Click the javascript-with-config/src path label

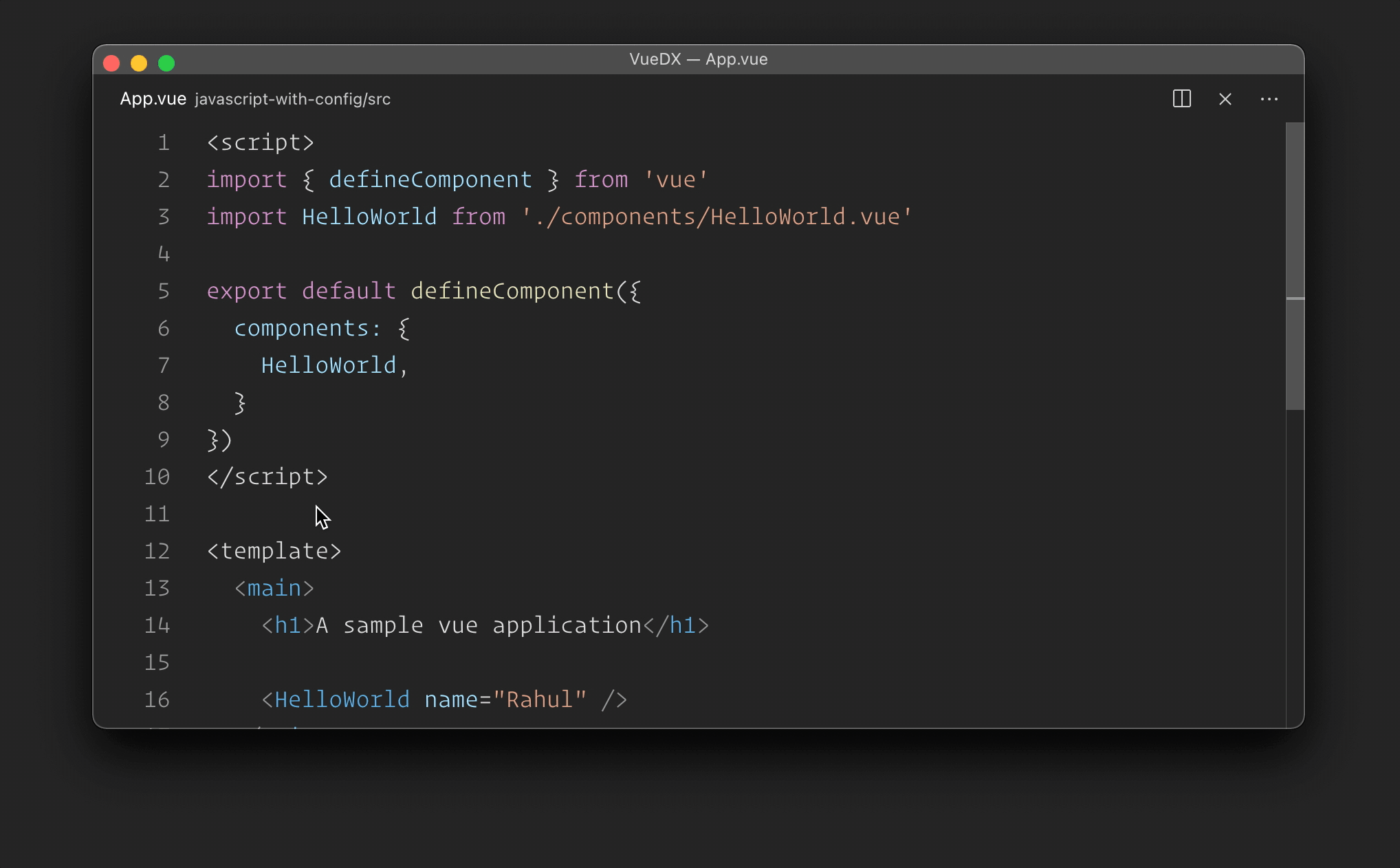292,99
